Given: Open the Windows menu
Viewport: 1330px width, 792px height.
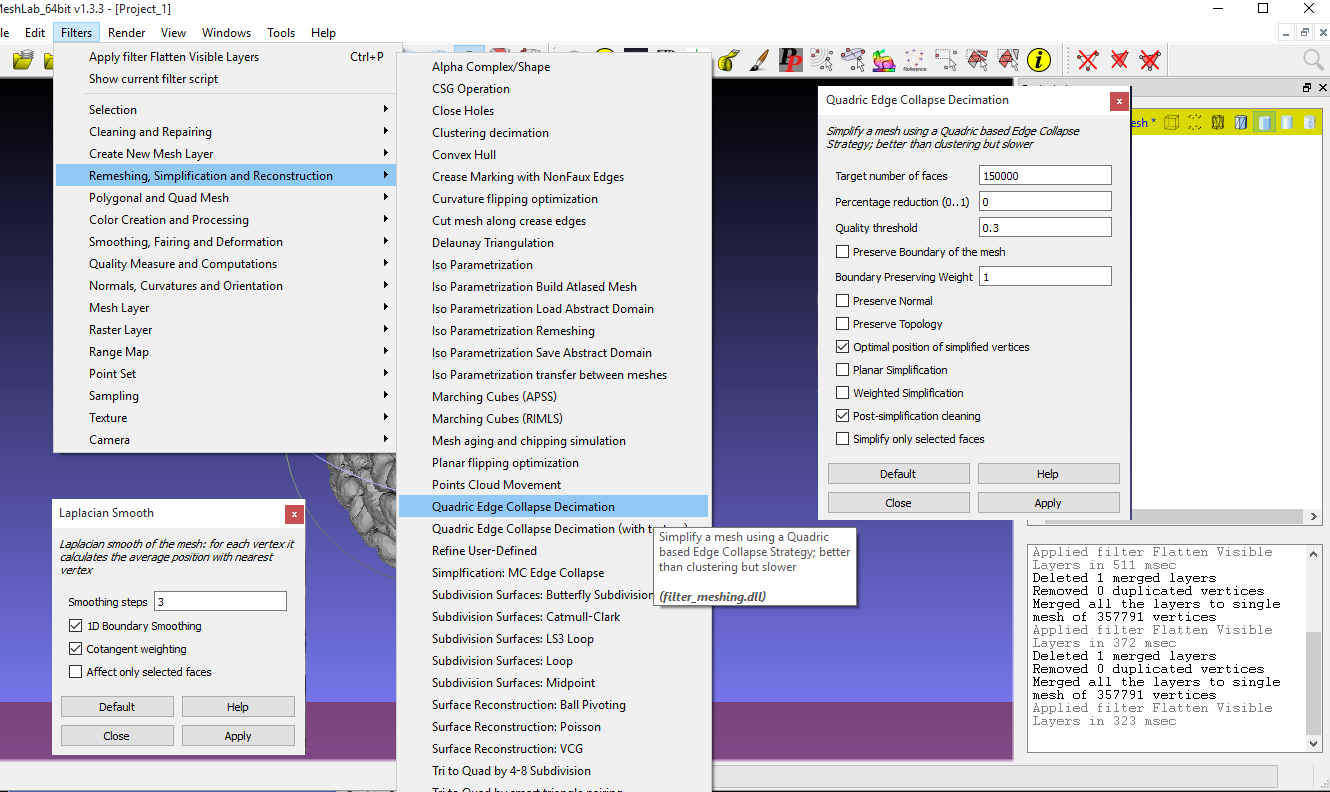Looking at the screenshot, I should (227, 33).
